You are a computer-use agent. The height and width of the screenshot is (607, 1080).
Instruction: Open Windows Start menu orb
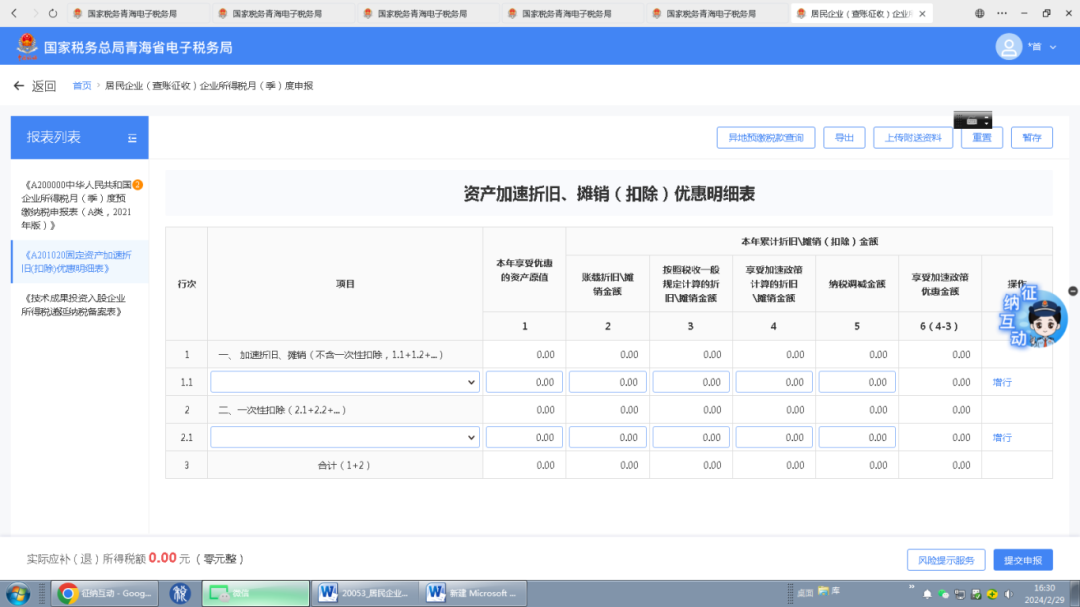(x=19, y=593)
